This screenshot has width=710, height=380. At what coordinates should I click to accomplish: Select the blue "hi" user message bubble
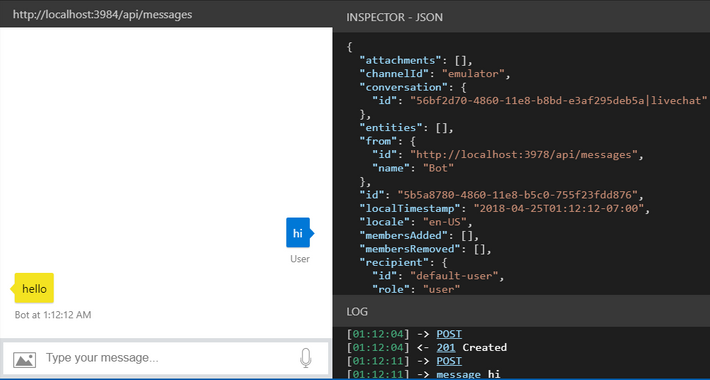tap(298, 233)
